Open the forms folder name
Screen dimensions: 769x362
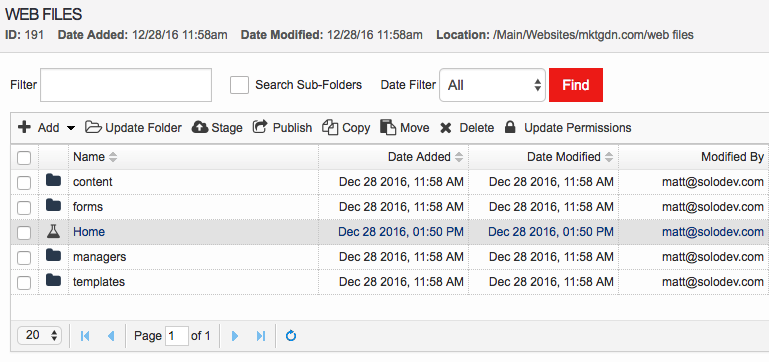point(88,207)
